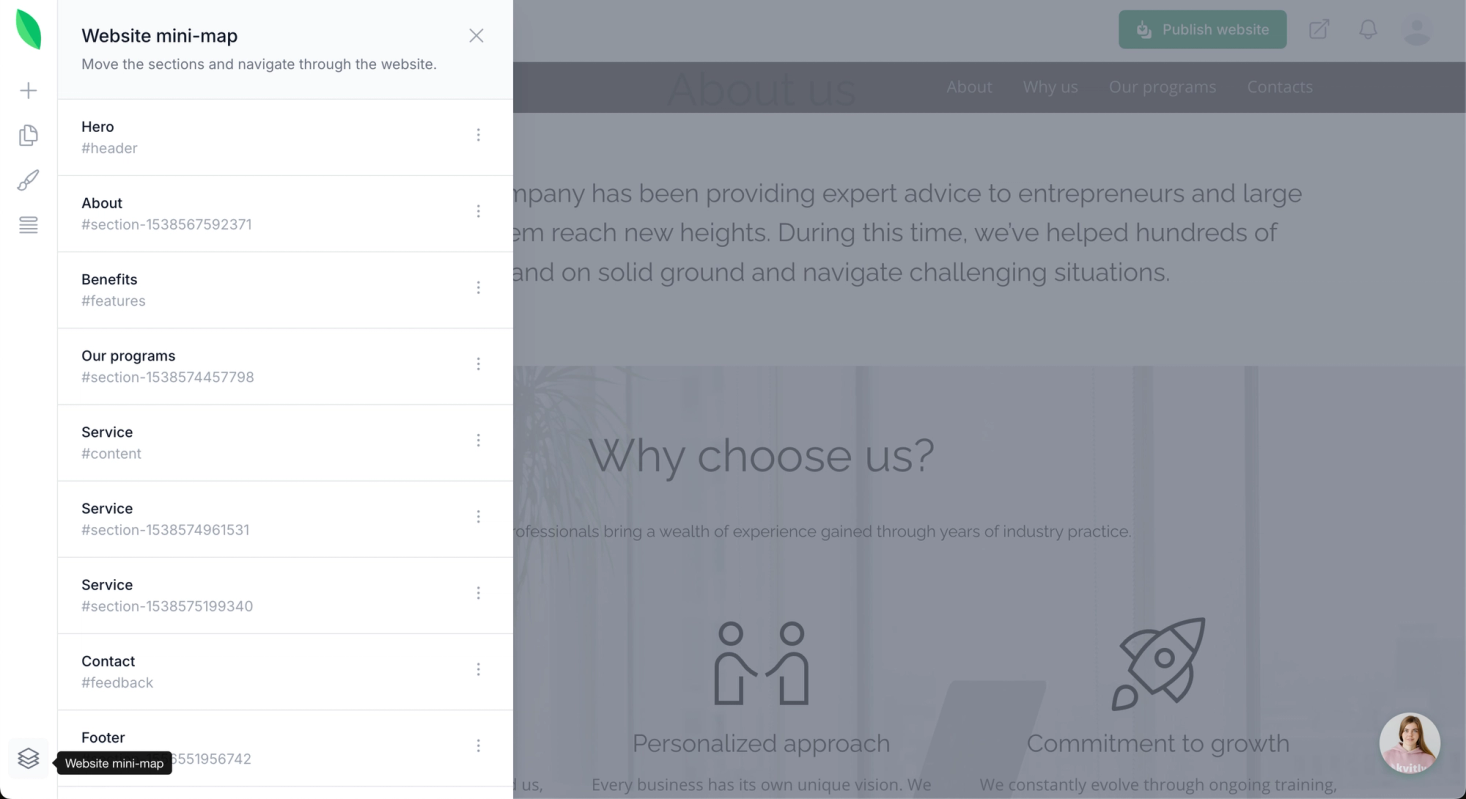Close the Website mini-map panel
This screenshot has width=1466, height=799.
(x=476, y=36)
